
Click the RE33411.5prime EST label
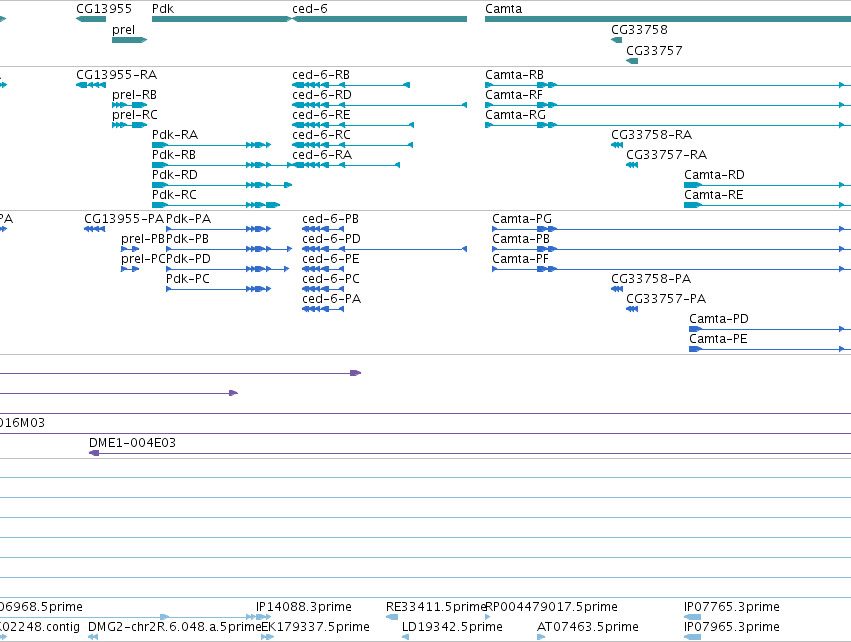coord(436,607)
